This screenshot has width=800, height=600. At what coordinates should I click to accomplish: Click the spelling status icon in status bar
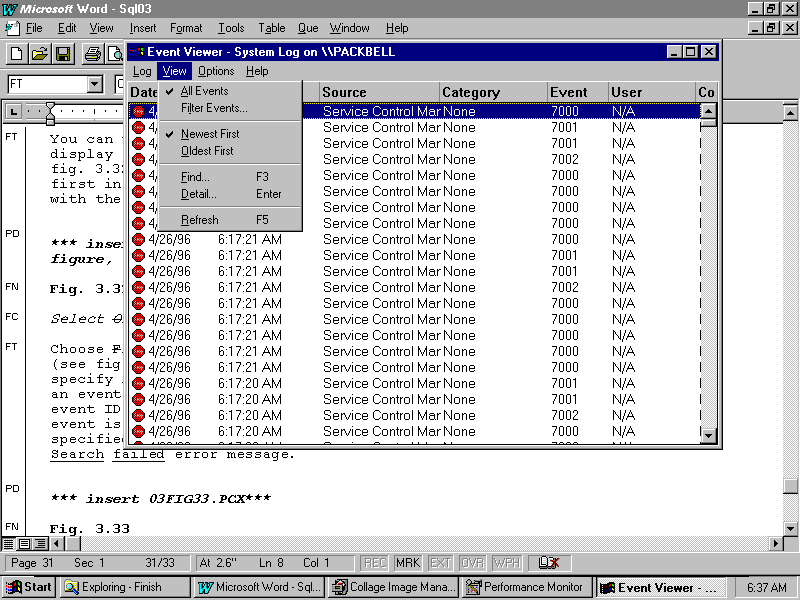coord(548,563)
